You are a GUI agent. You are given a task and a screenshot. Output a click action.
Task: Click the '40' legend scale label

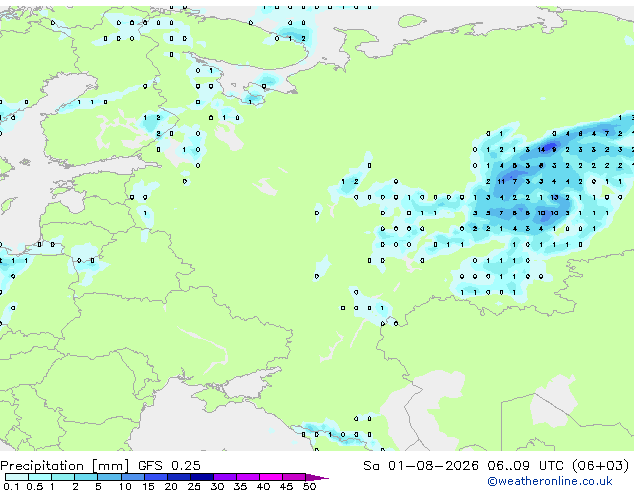(263, 486)
